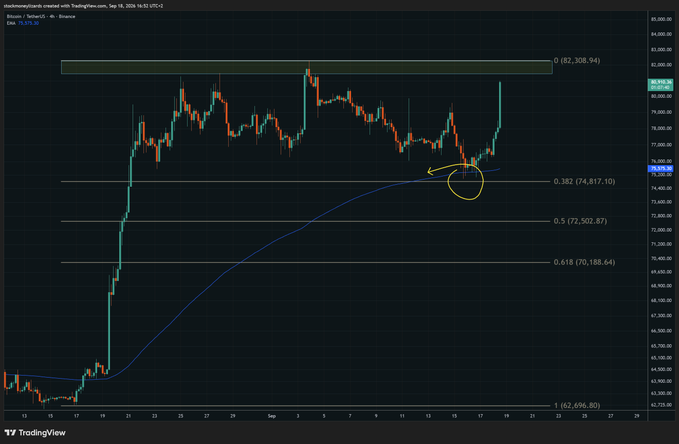679x444 pixels.
Task: Select the 1 Fibonacci level line at bottom
Action: [x=305, y=406]
